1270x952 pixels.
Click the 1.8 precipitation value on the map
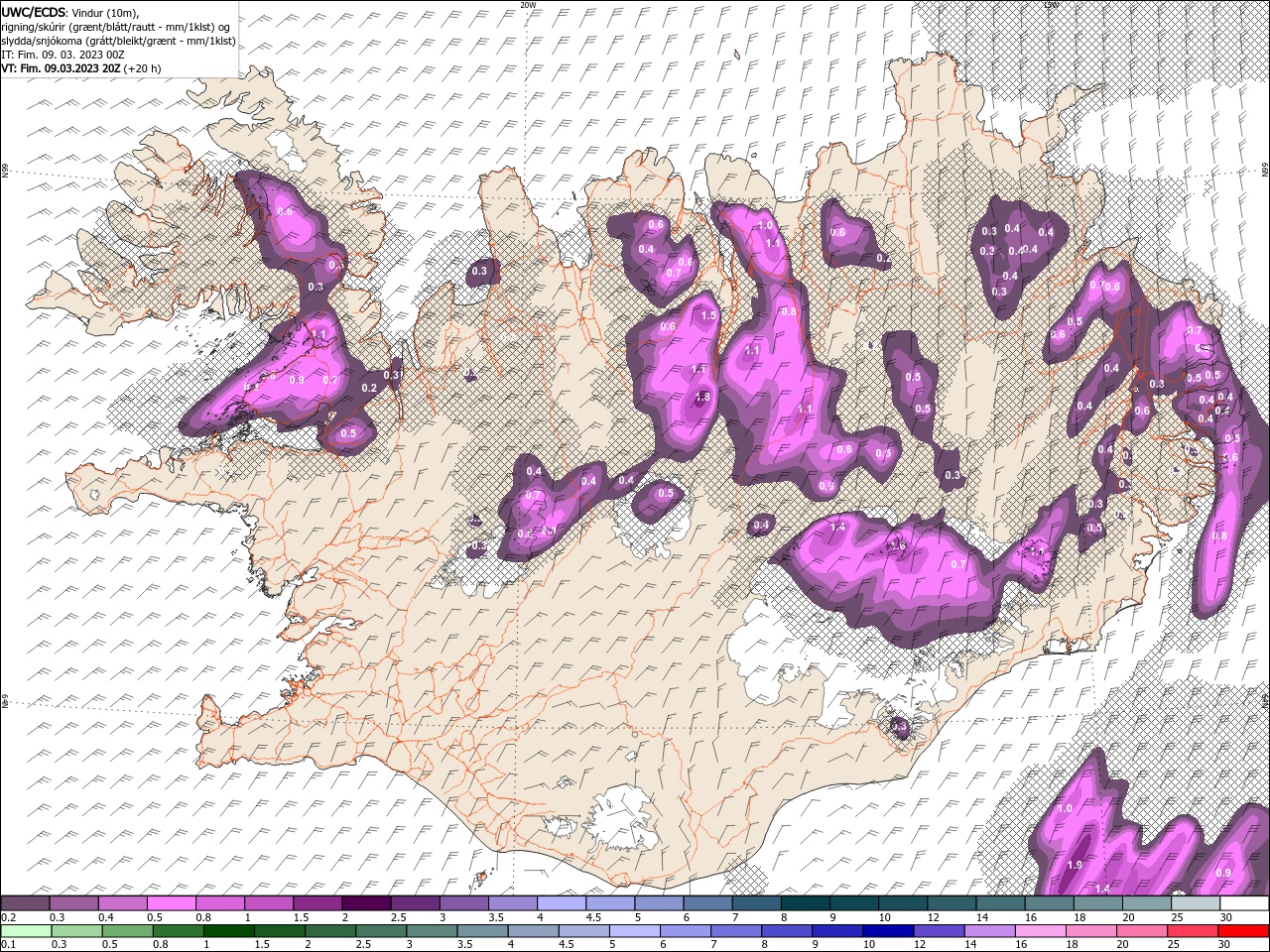point(703,397)
